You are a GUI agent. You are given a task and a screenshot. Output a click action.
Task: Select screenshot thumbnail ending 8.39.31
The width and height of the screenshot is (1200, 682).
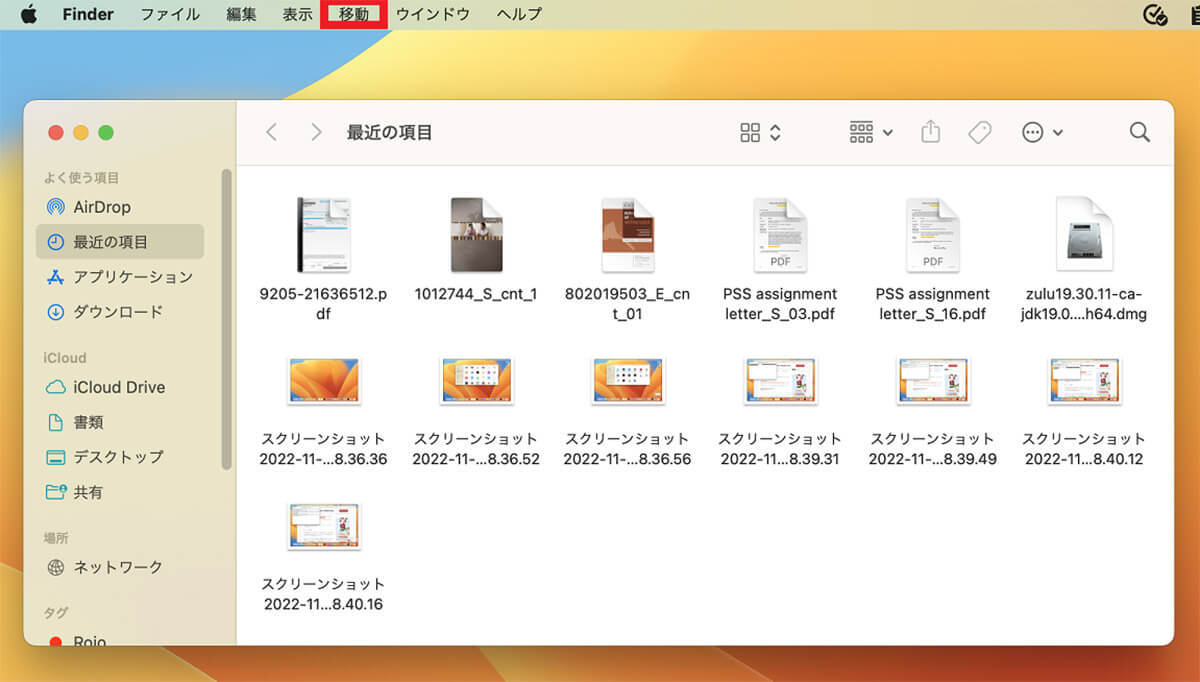[x=780, y=381]
